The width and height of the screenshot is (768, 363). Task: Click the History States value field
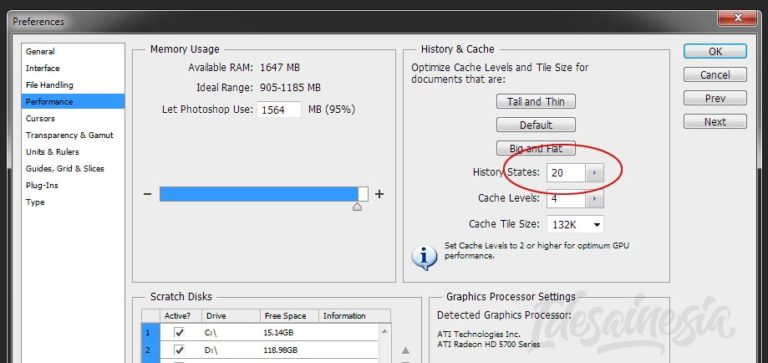click(x=566, y=172)
